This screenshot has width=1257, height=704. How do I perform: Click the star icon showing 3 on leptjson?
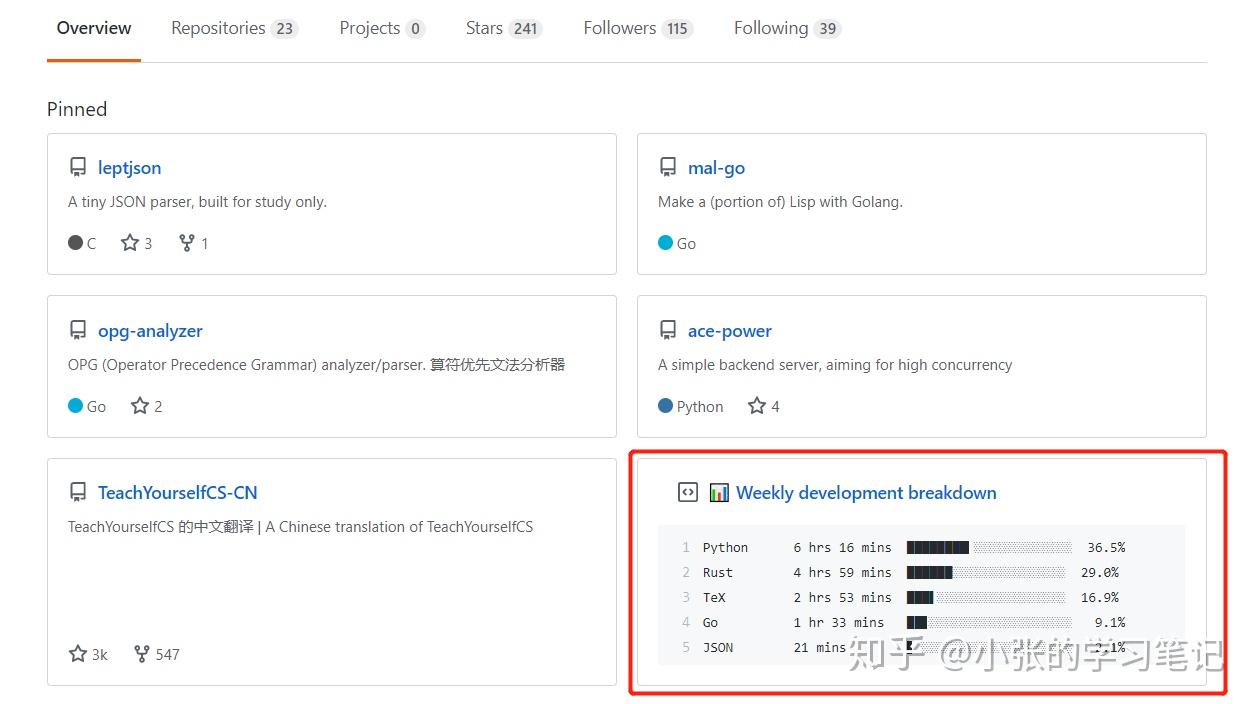click(129, 243)
